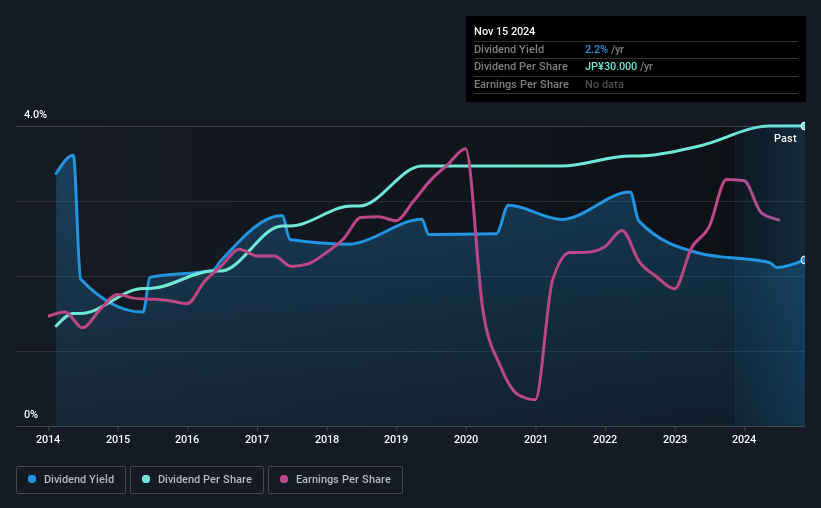
Task: Toggle the Dividend Yield legend button
Action: [71, 480]
